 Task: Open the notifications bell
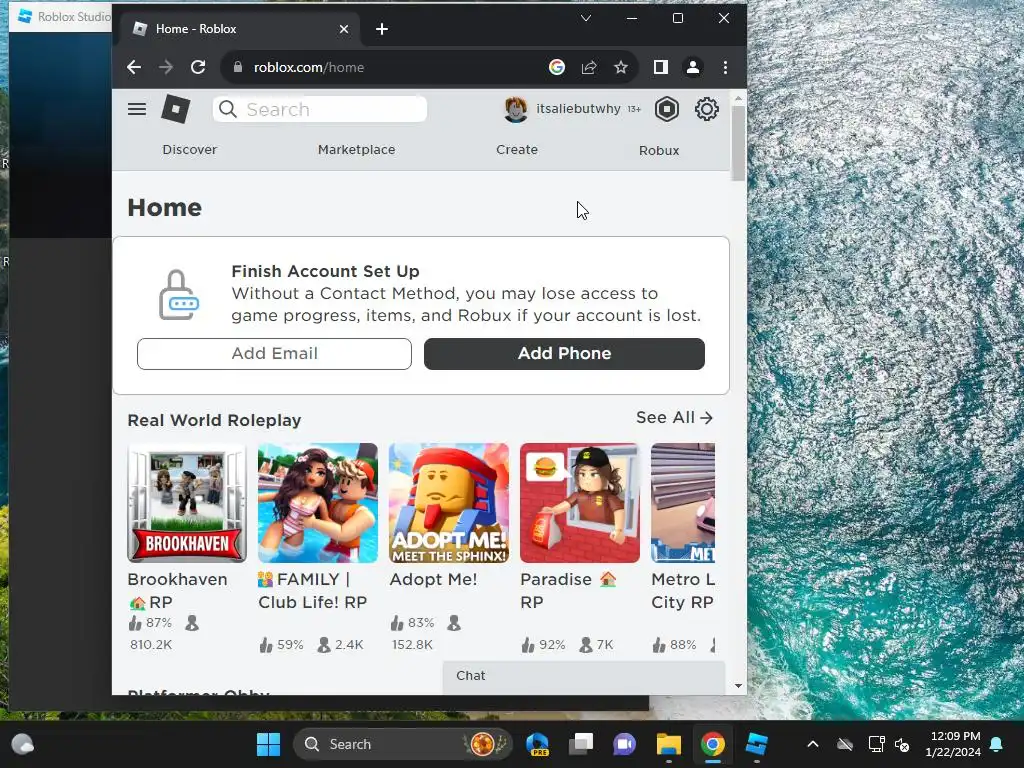[996, 744]
